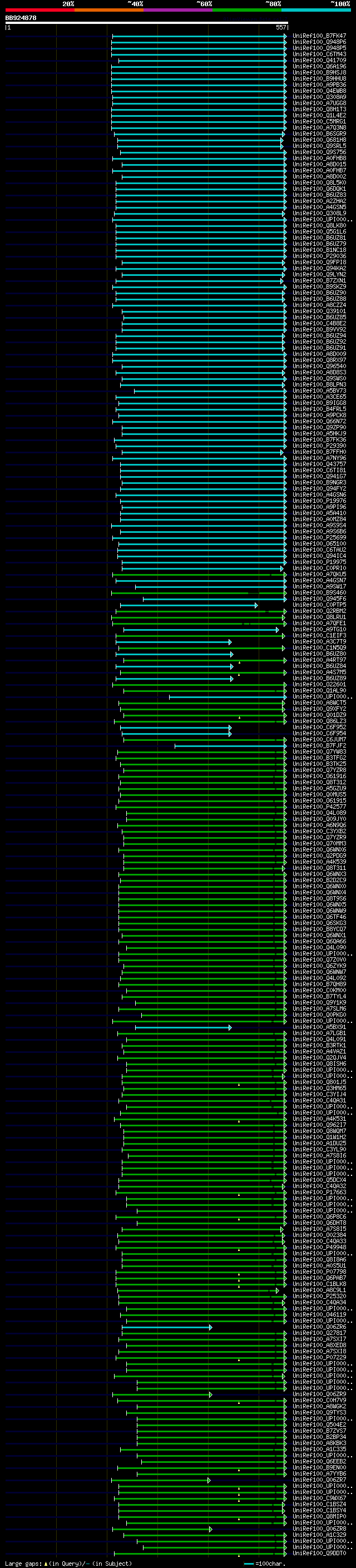Select hit label UniRef100_C0PTP5
The width and height of the screenshot is (356, 1568).
319,605
